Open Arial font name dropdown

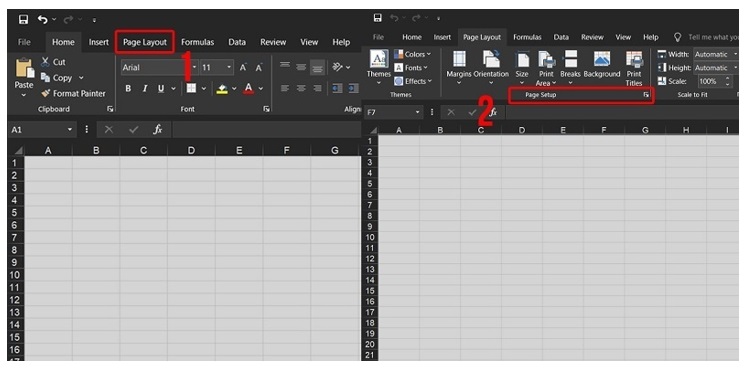[194, 68]
